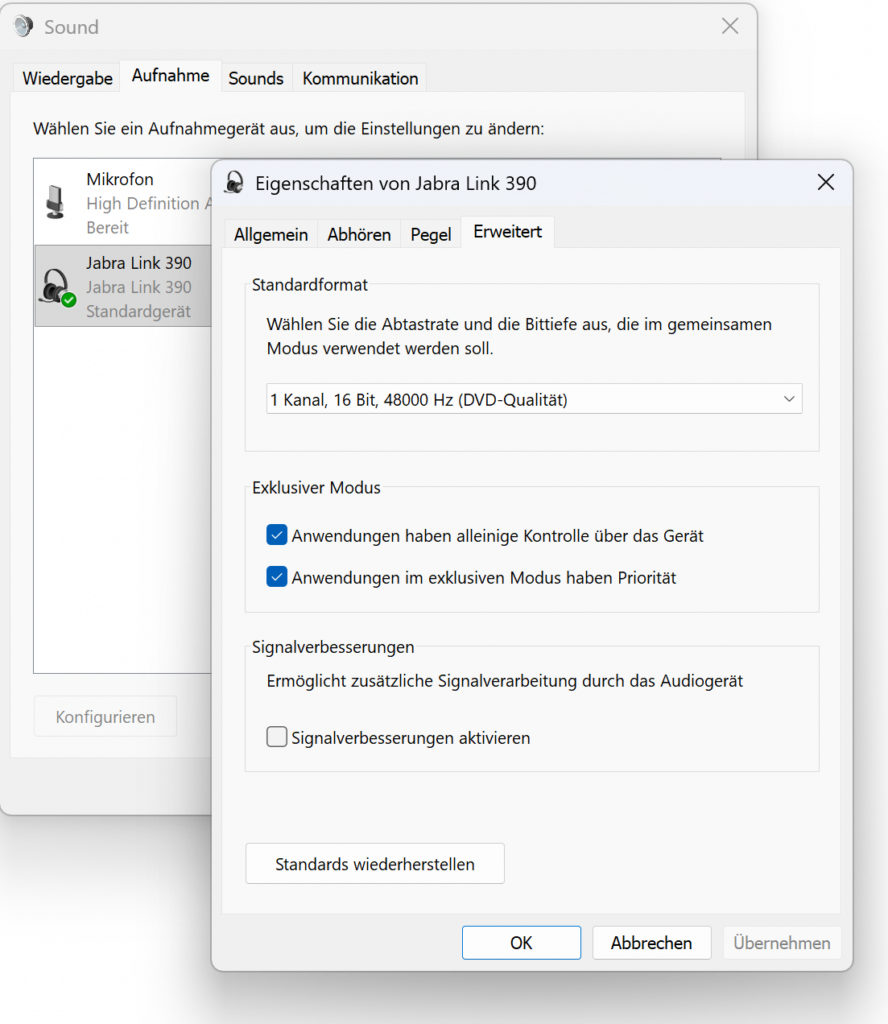888x1024 pixels.
Task: Click the 'Bereit' status under Mikrofon
Action: 108,227
